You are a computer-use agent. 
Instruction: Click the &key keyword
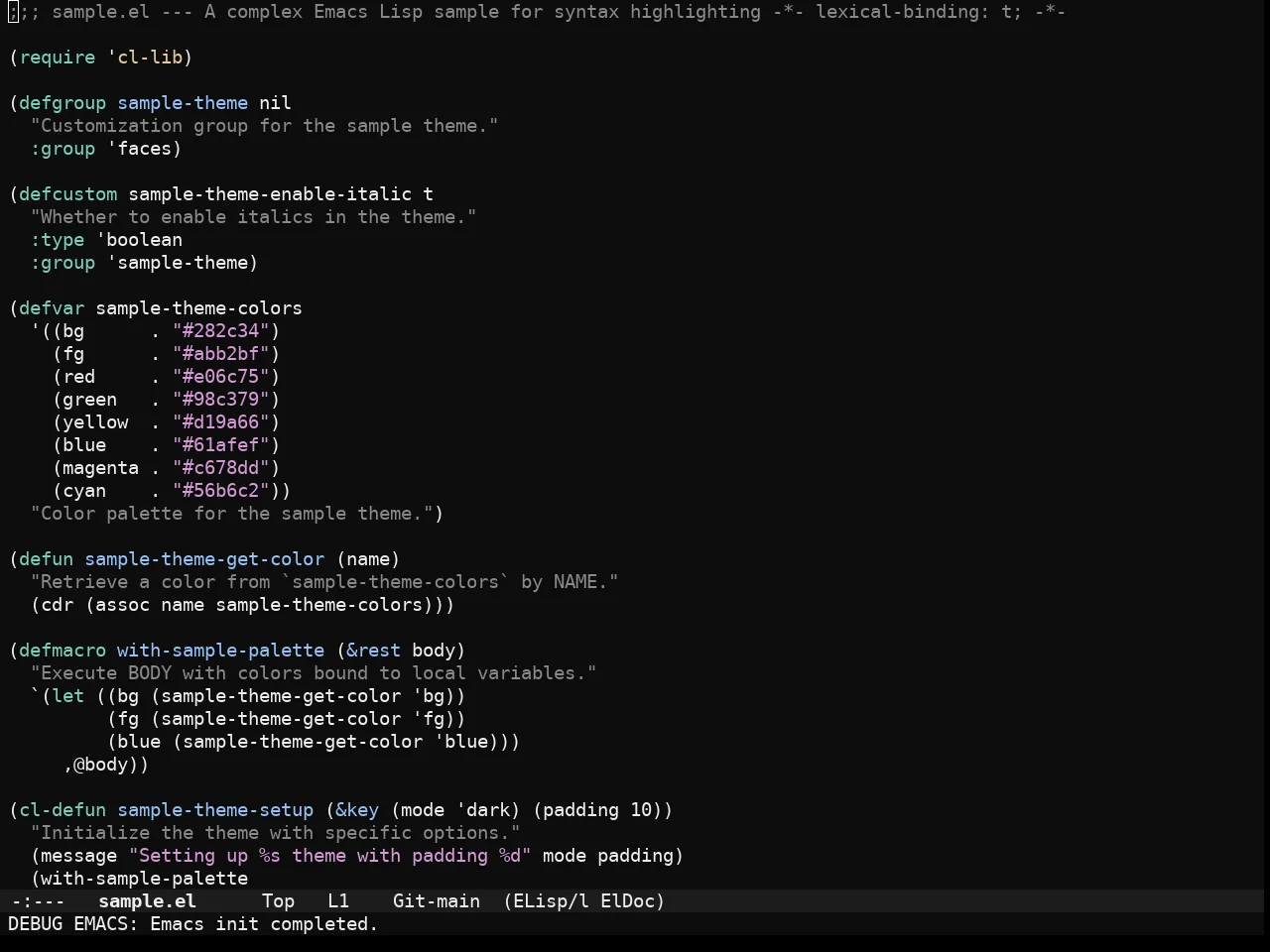point(357,810)
